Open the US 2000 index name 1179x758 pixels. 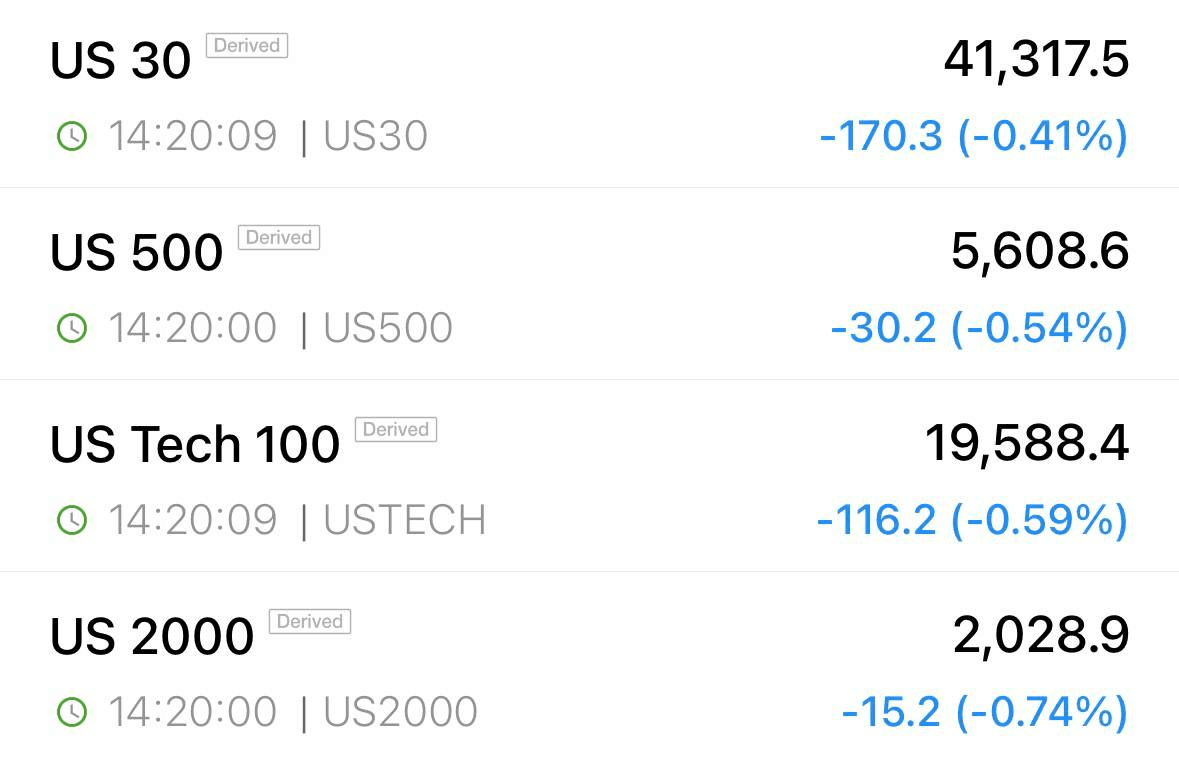point(152,635)
